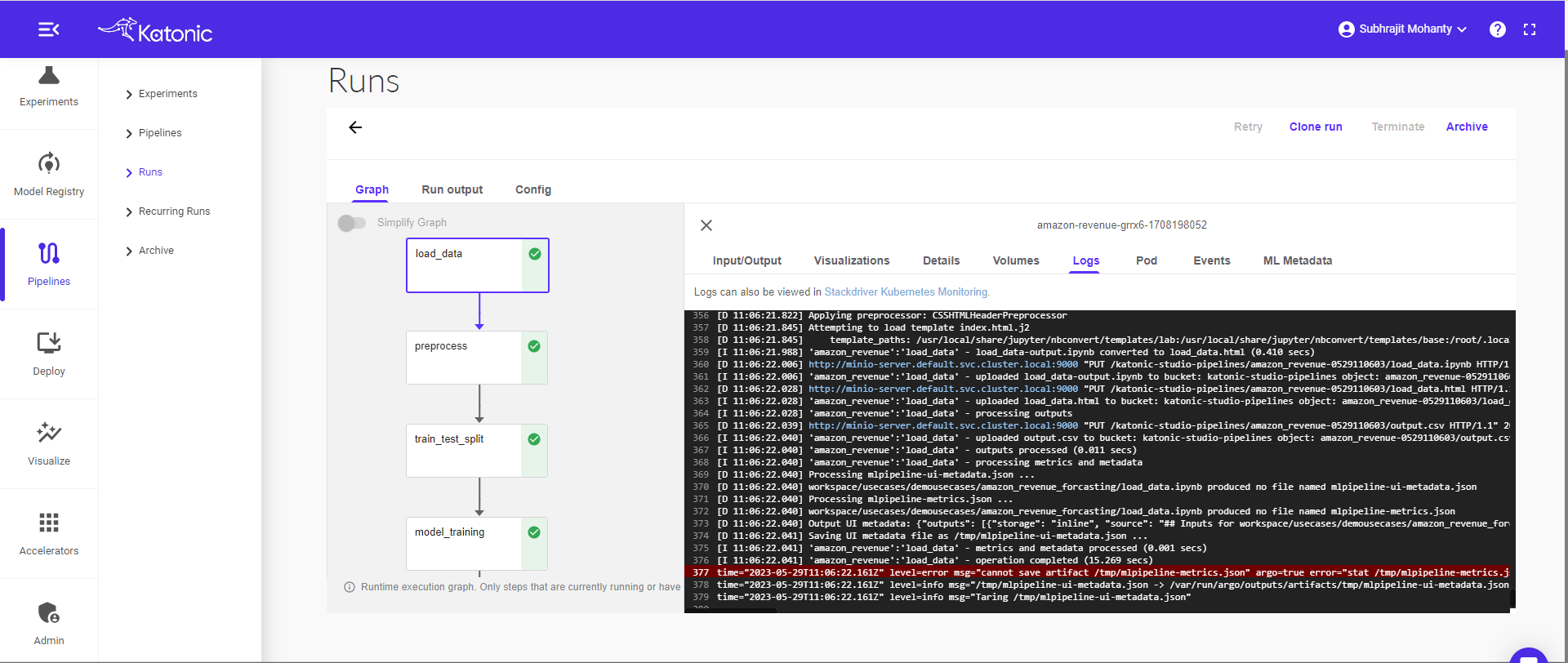Click the Runs page heading

coord(363,82)
